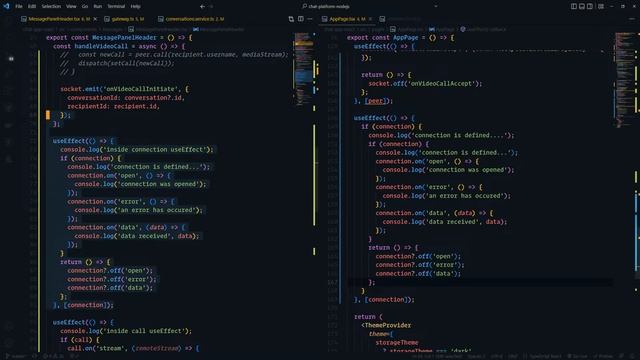Screen dimensions: 640x360
Task: Toggle the primary side bar layout
Action: 574,7
